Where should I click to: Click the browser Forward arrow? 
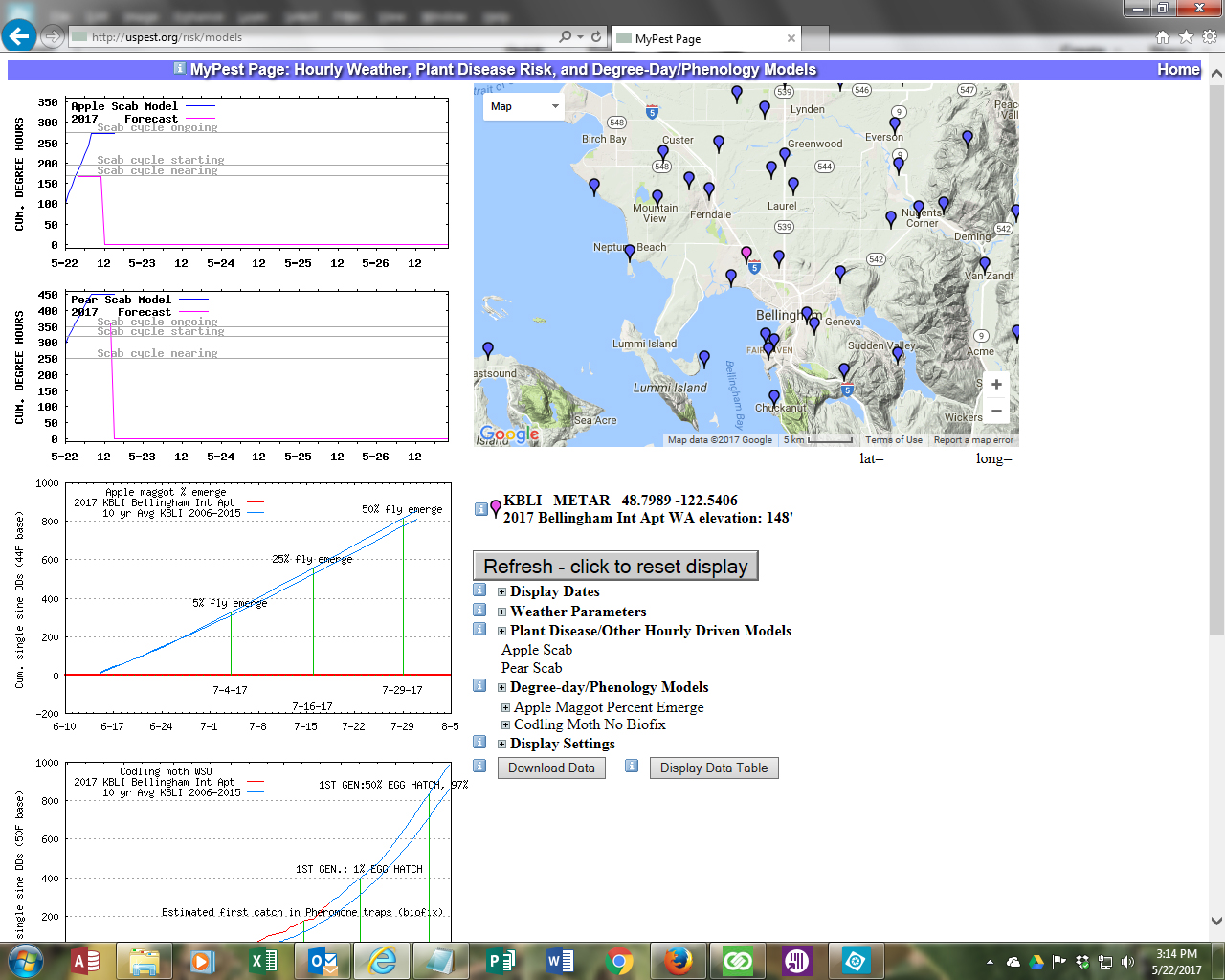point(53,36)
